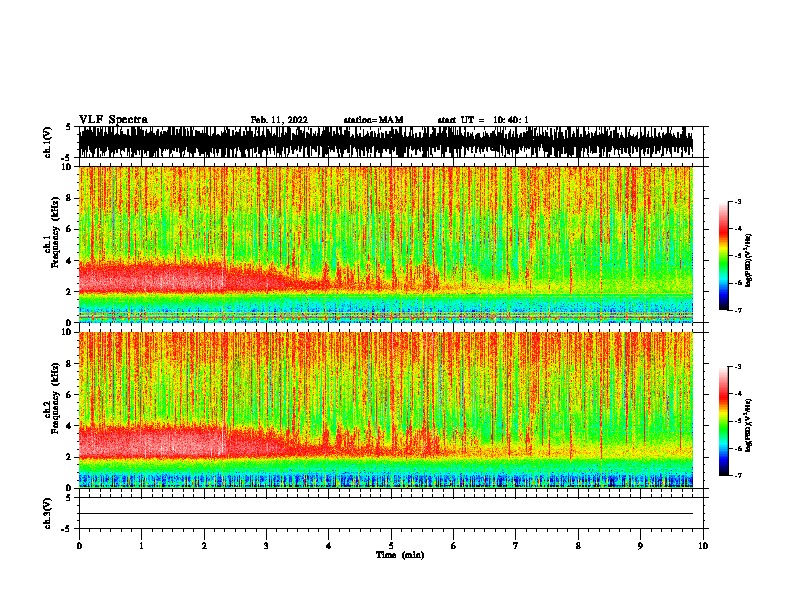Select the "start UT = 10:40: 1" text
The image size is (792, 612).
(x=482, y=120)
